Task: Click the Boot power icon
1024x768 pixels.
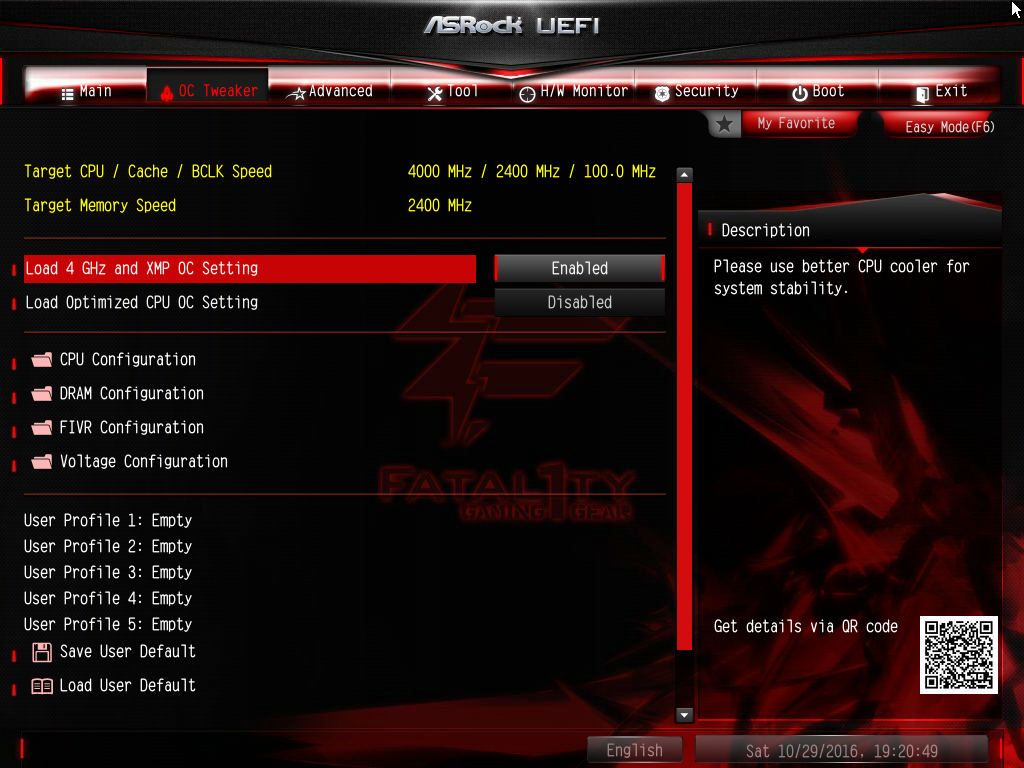Action: click(x=799, y=94)
